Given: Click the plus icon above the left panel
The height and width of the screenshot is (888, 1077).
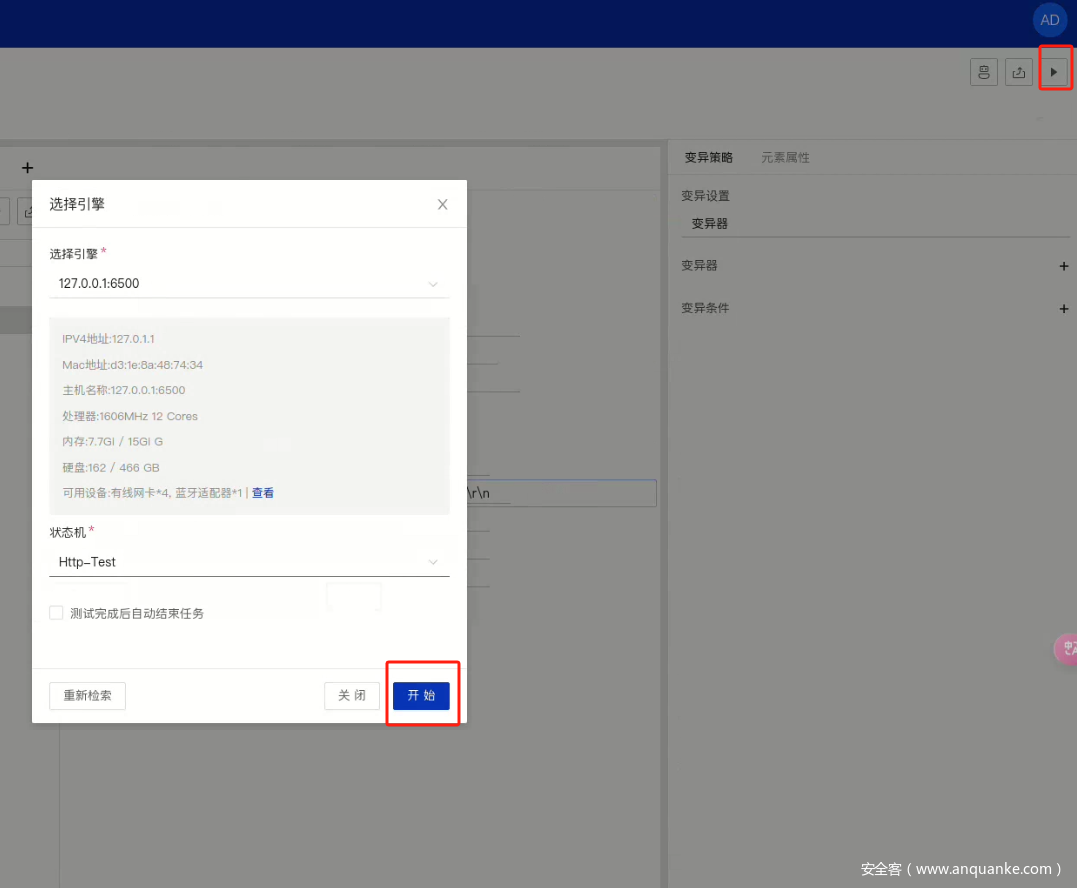Looking at the screenshot, I should 27,168.
